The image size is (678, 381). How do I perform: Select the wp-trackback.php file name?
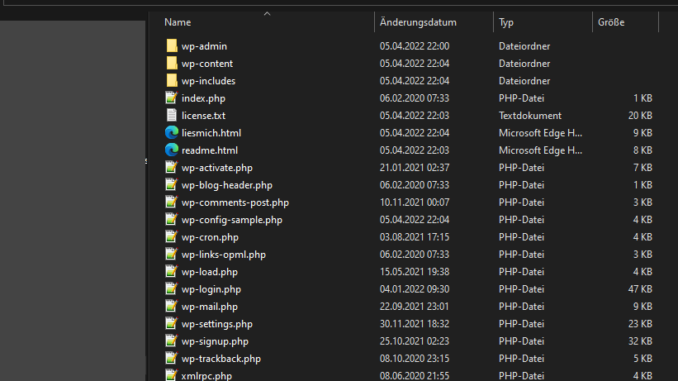221,359
